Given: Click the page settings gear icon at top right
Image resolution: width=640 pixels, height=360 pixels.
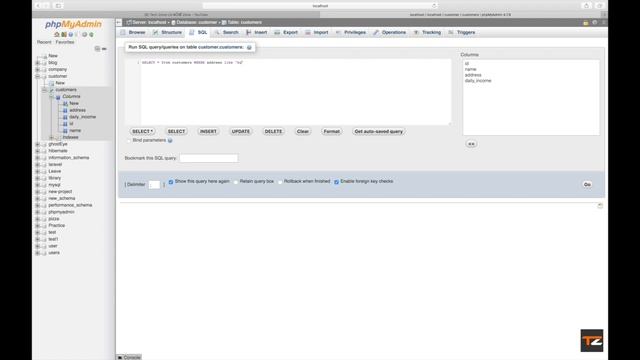Looking at the screenshot, I should 595,22.
